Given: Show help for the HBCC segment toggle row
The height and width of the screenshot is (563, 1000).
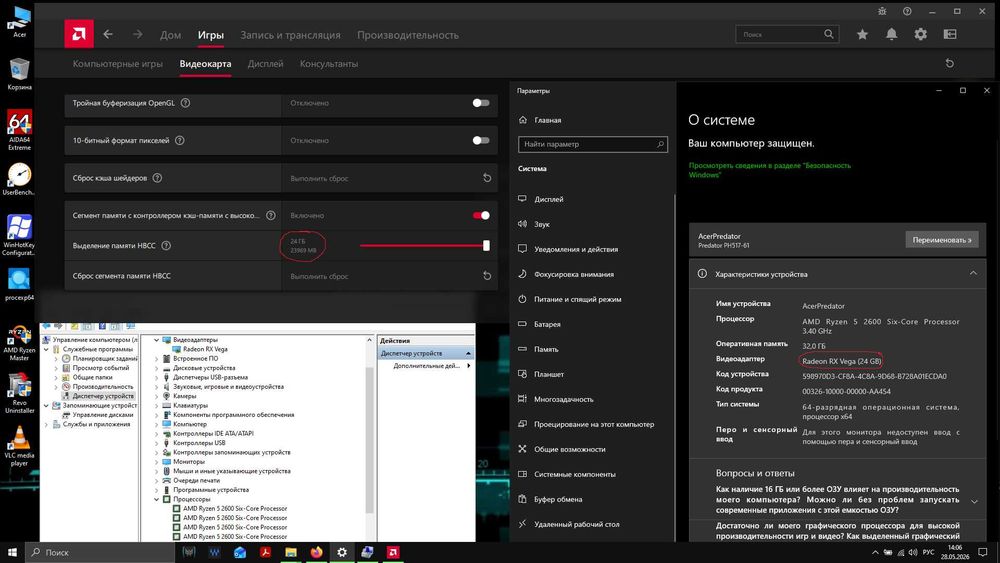Looking at the screenshot, I should 271,216.
